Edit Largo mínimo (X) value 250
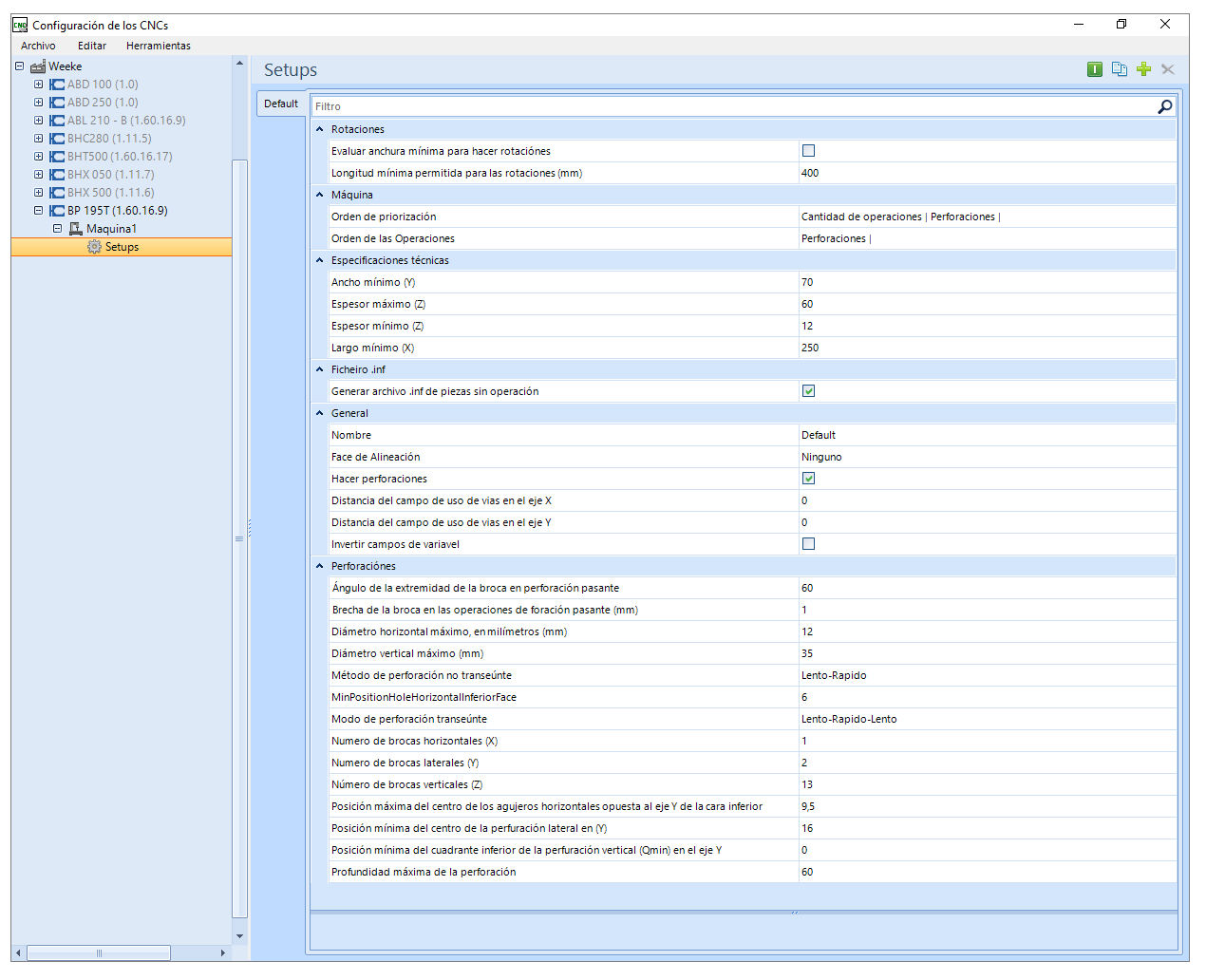Screen dimensions: 1206x980 coord(988,348)
